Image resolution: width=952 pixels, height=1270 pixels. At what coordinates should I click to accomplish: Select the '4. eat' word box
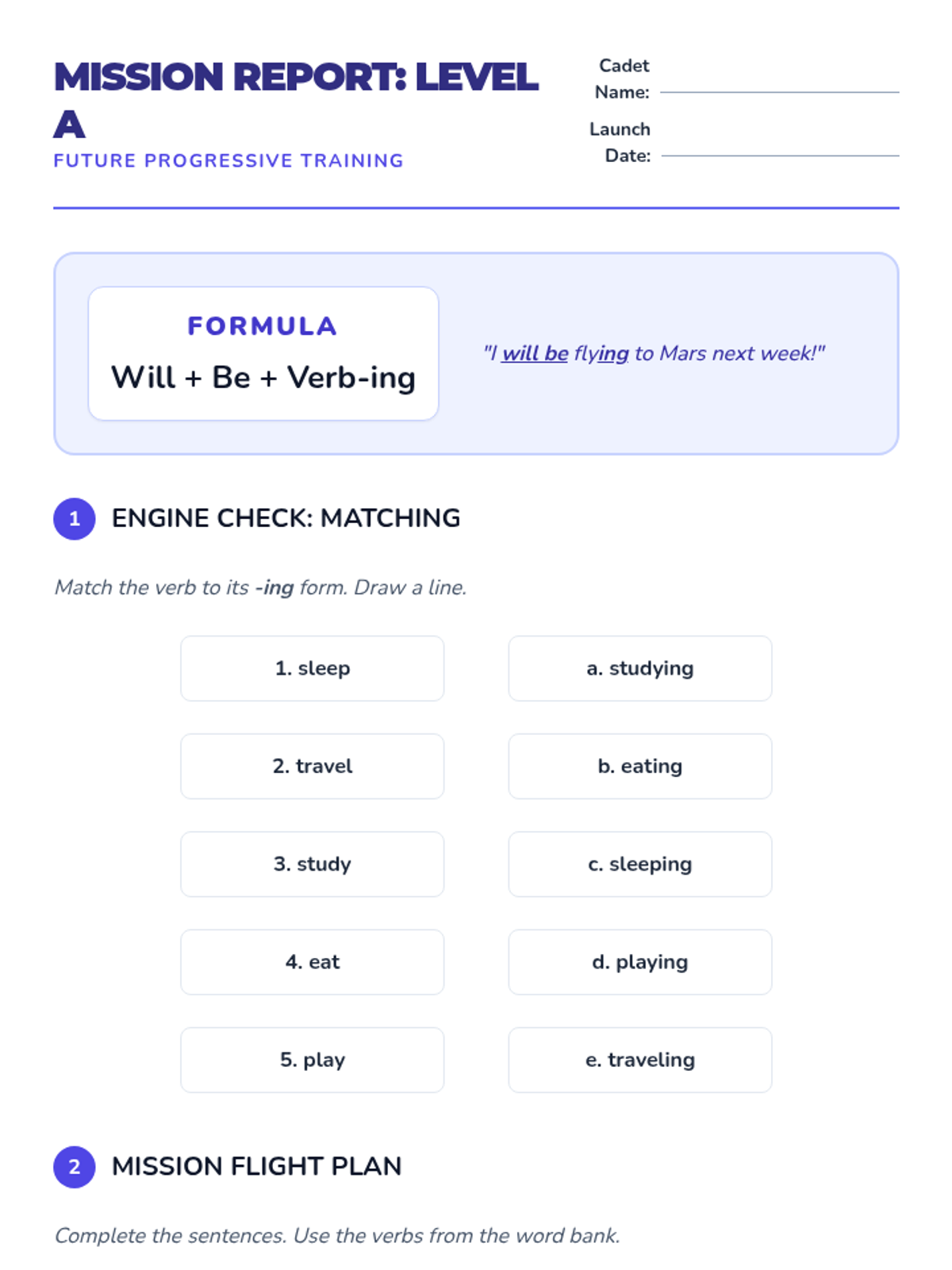312,962
